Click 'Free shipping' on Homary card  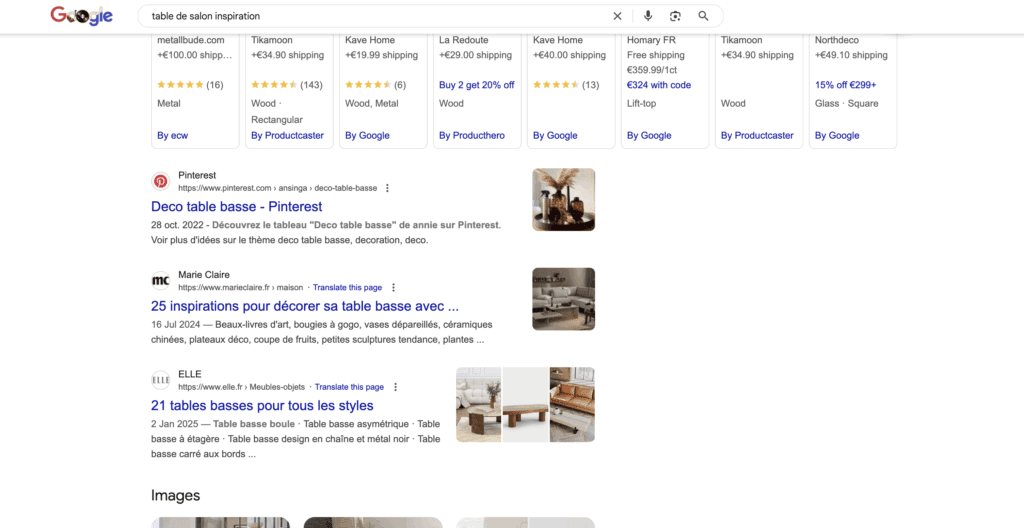pyautogui.click(x=656, y=55)
